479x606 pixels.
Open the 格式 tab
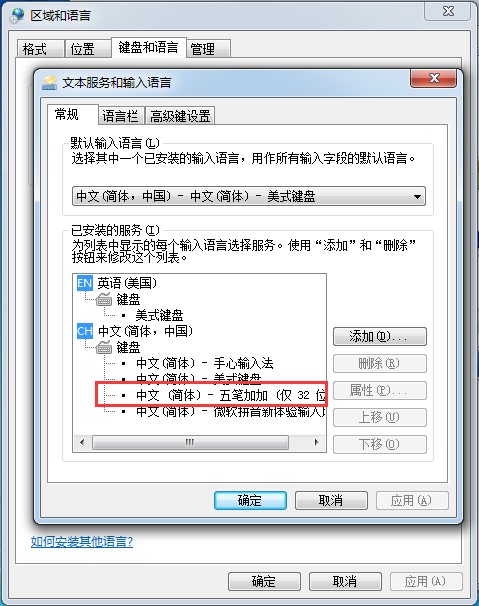(39, 49)
